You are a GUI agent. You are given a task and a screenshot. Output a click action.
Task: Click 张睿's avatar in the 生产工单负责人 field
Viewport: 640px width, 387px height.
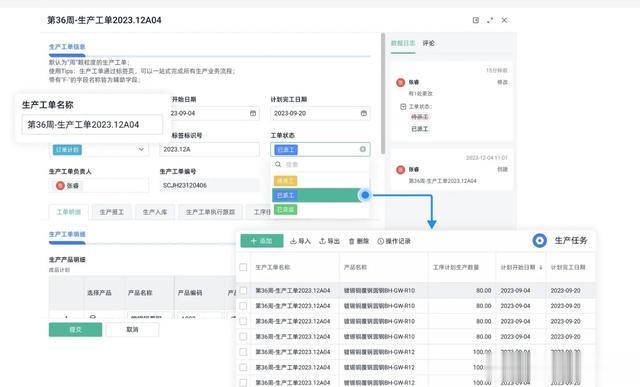point(60,185)
